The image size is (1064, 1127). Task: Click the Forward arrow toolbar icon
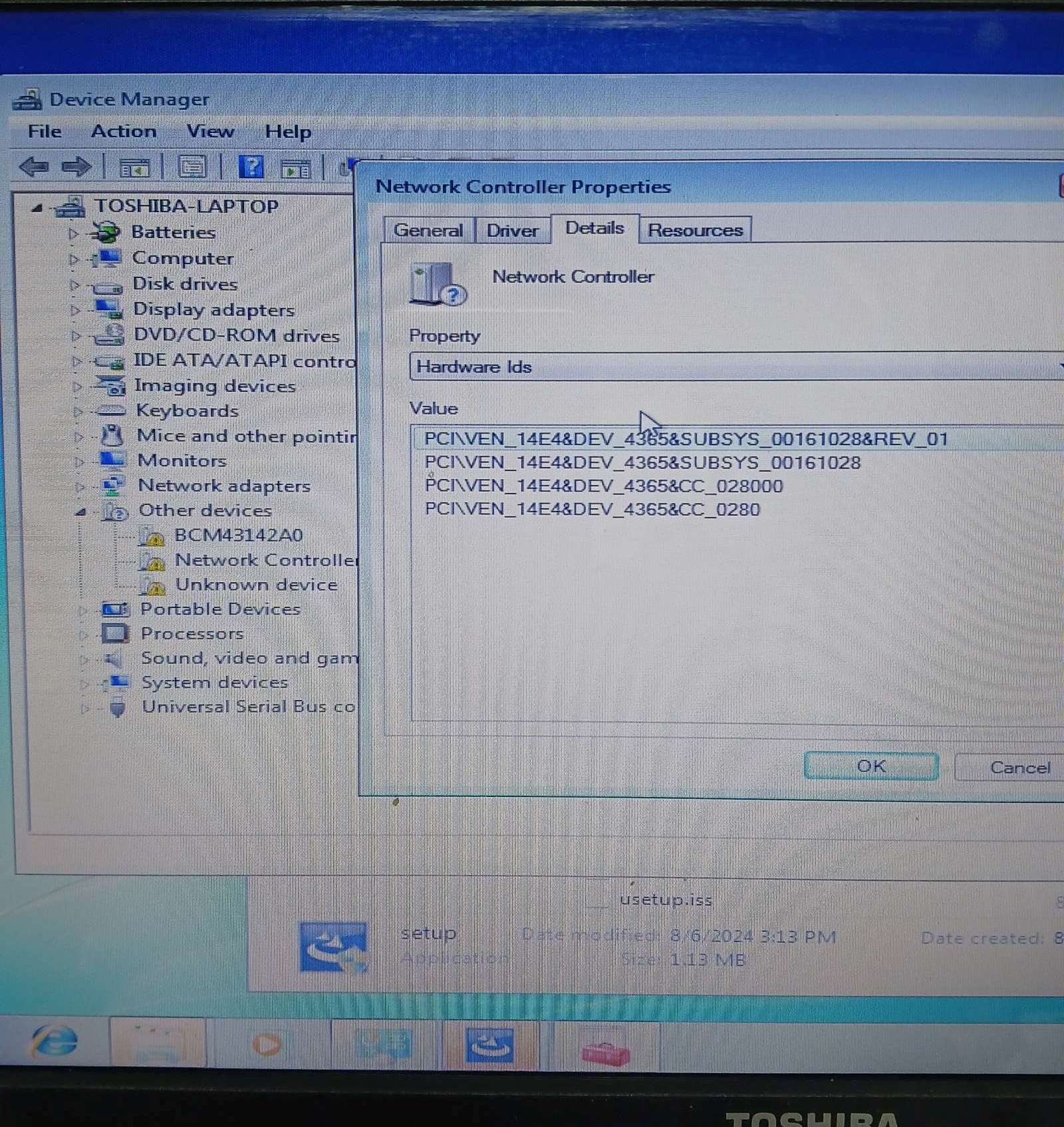point(76,166)
